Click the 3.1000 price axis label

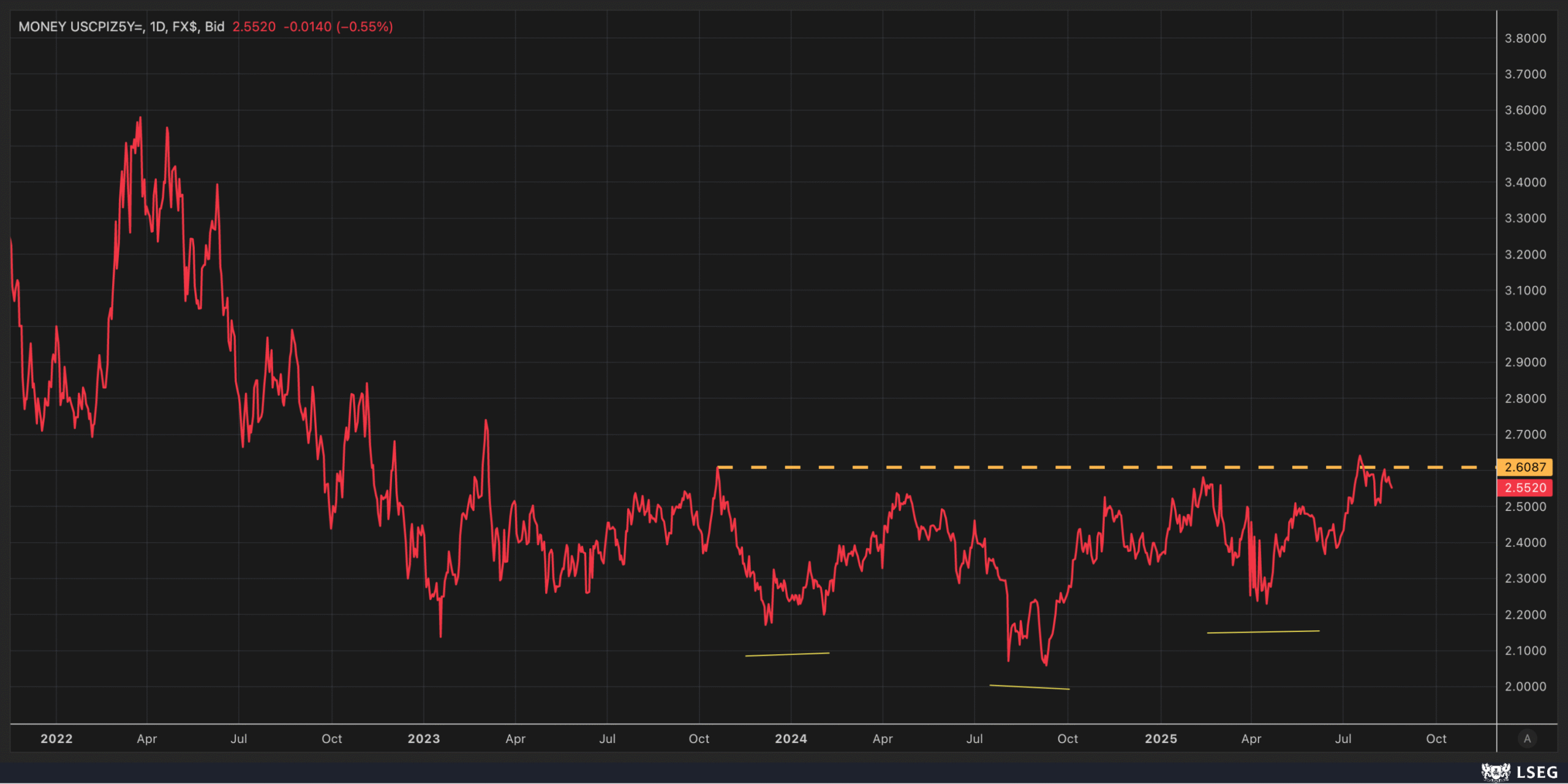coord(1525,290)
